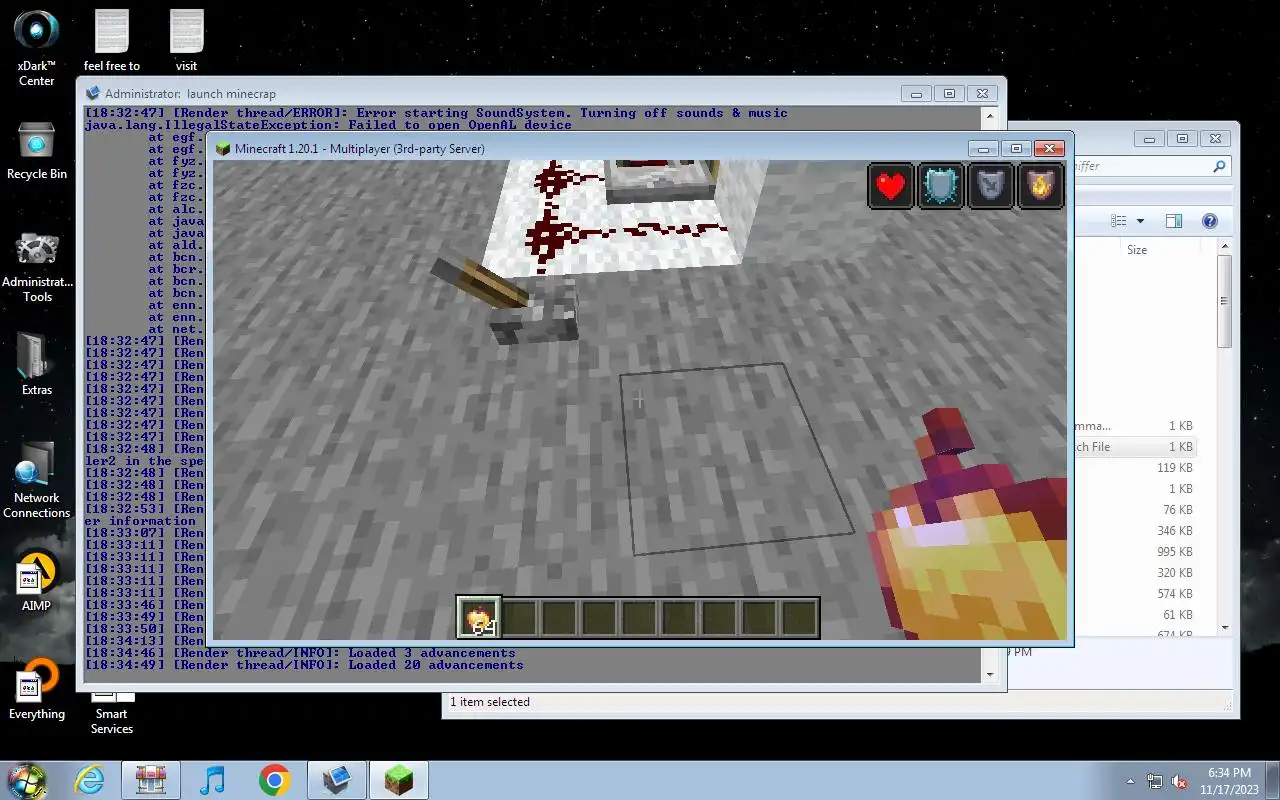
Task: Show hidden system tray icons
Action: tap(1131, 781)
